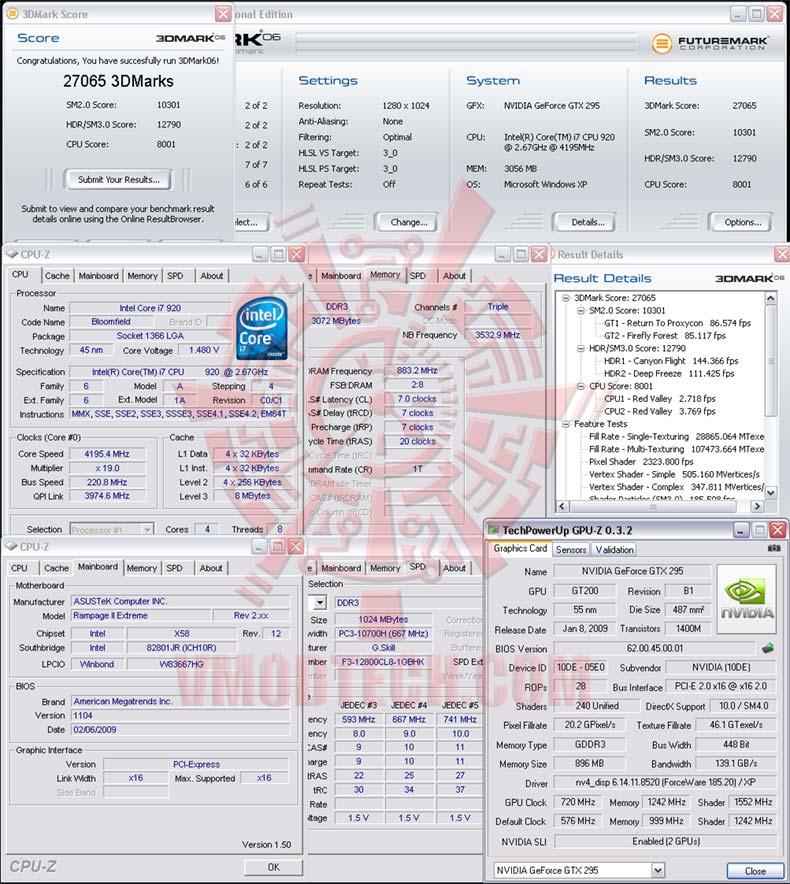790x884 pixels.
Task: Open the Processor #1 selection dropdown
Action: pos(147,529)
